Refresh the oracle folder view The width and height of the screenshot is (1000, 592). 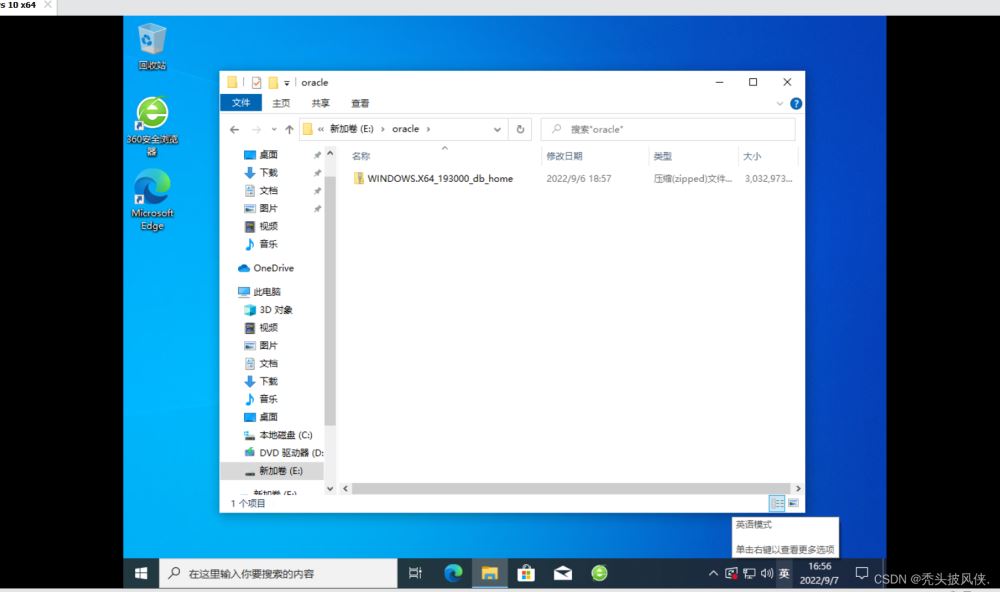point(520,129)
